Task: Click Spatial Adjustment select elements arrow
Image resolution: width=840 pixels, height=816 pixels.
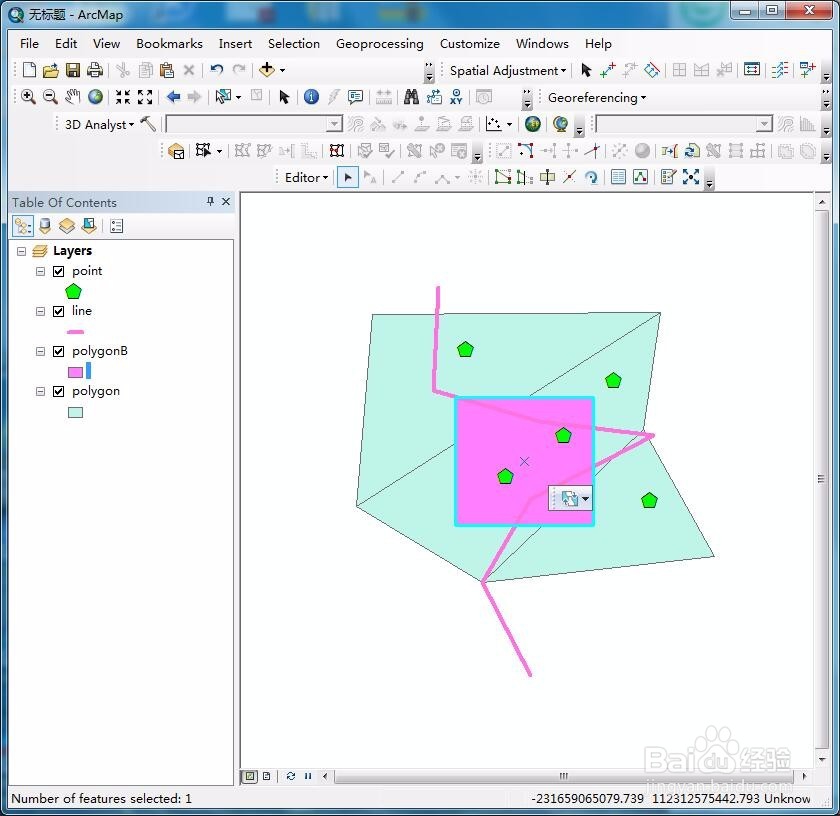Action: coord(586,70)
